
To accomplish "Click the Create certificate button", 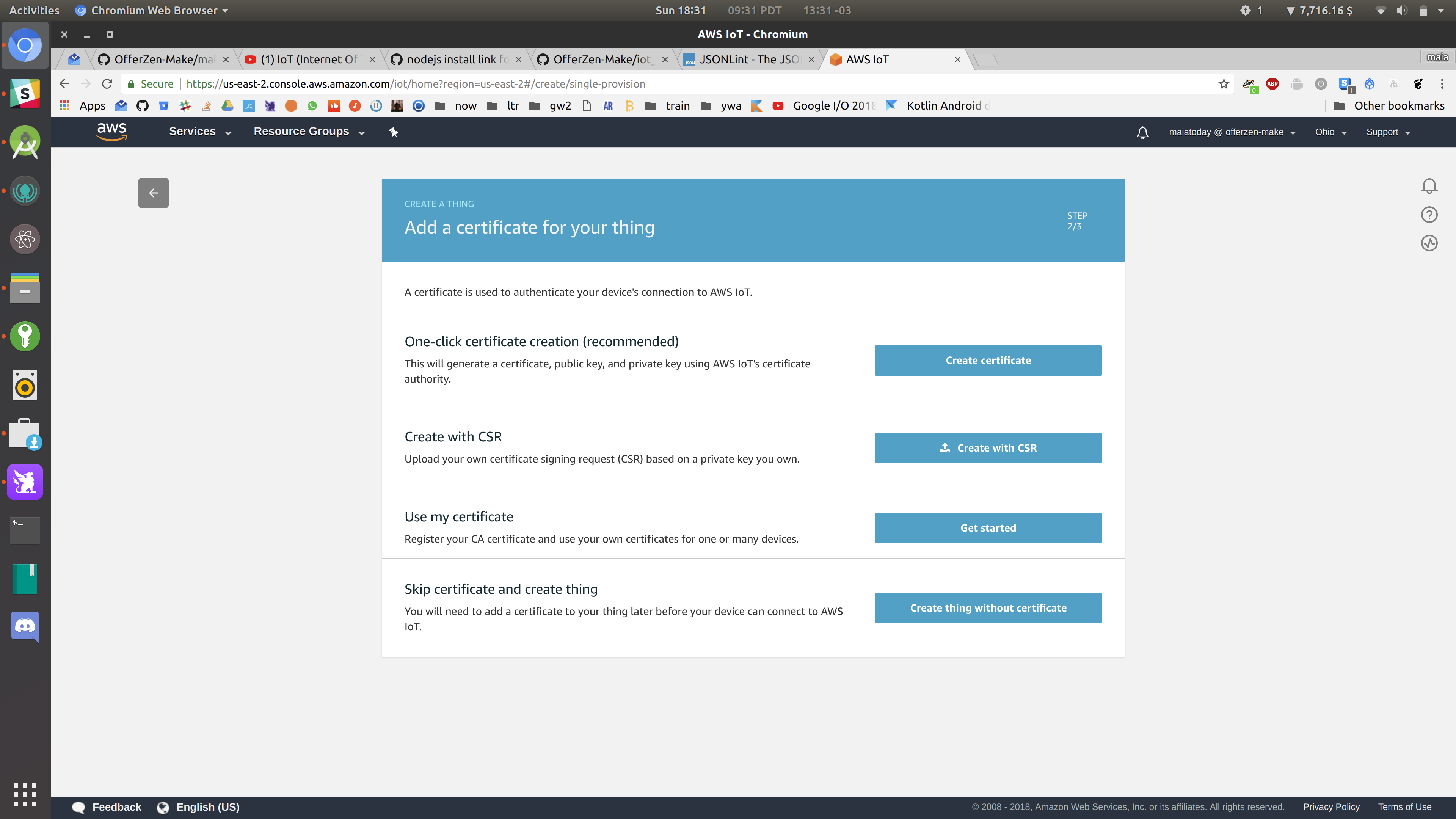I will click(x=988, y=361).
